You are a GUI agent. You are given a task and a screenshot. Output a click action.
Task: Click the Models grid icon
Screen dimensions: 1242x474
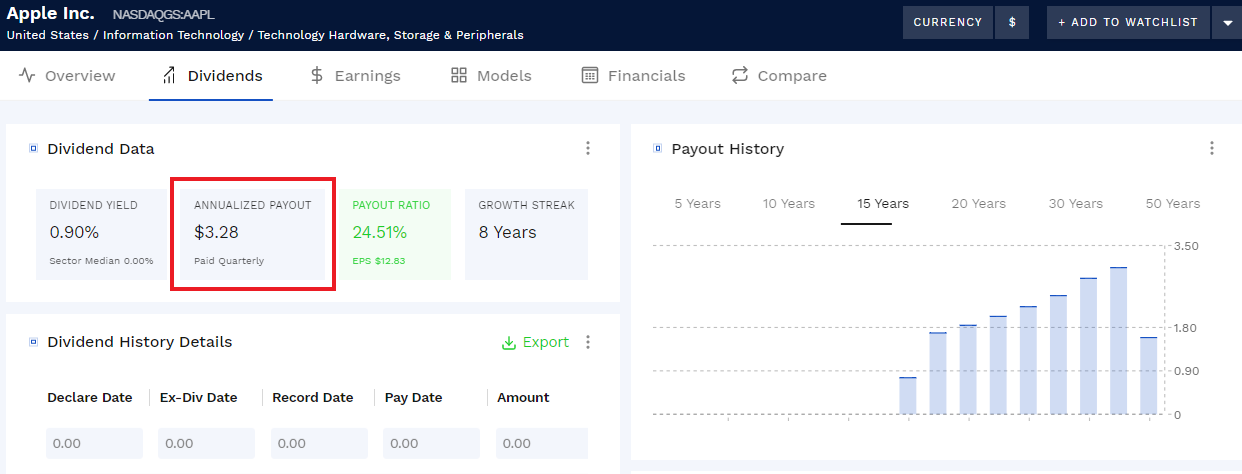pyautogui.click(x=459, y=76)
